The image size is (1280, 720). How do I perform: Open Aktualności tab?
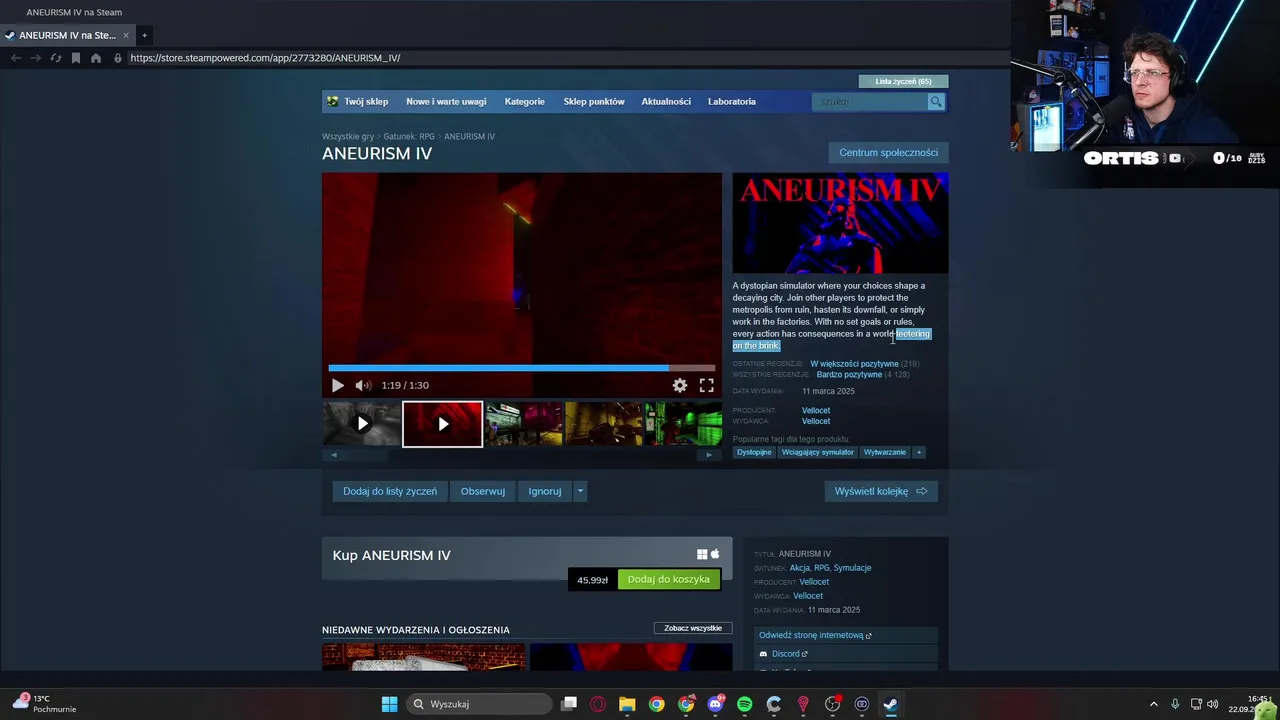[666, 101]
